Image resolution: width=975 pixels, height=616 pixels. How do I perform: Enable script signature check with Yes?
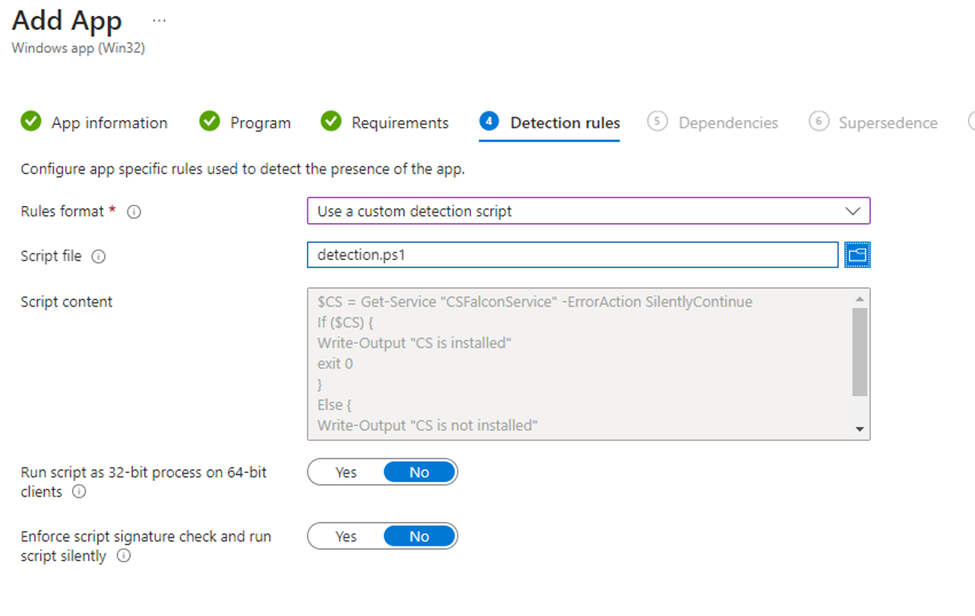[x=346, y=536]
